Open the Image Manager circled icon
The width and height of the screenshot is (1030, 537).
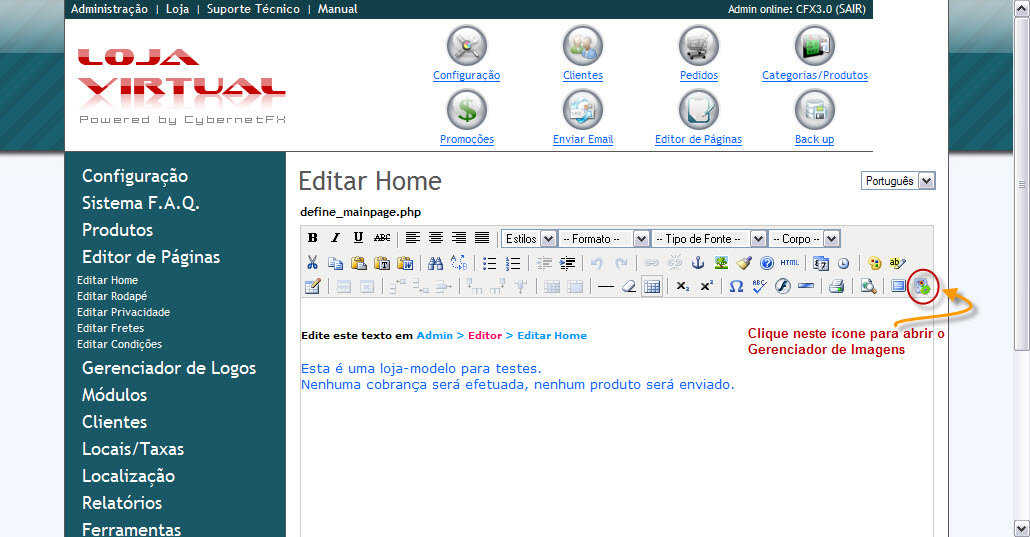[922, 287]
